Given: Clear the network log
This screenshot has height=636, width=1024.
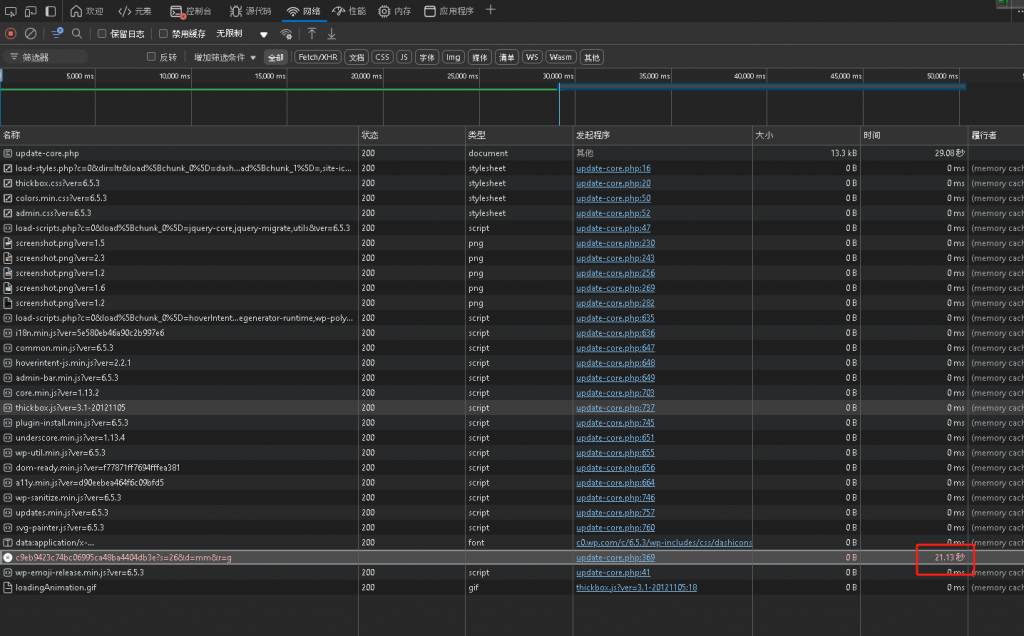Looking at the screenshot, I should tap(31, 33).
